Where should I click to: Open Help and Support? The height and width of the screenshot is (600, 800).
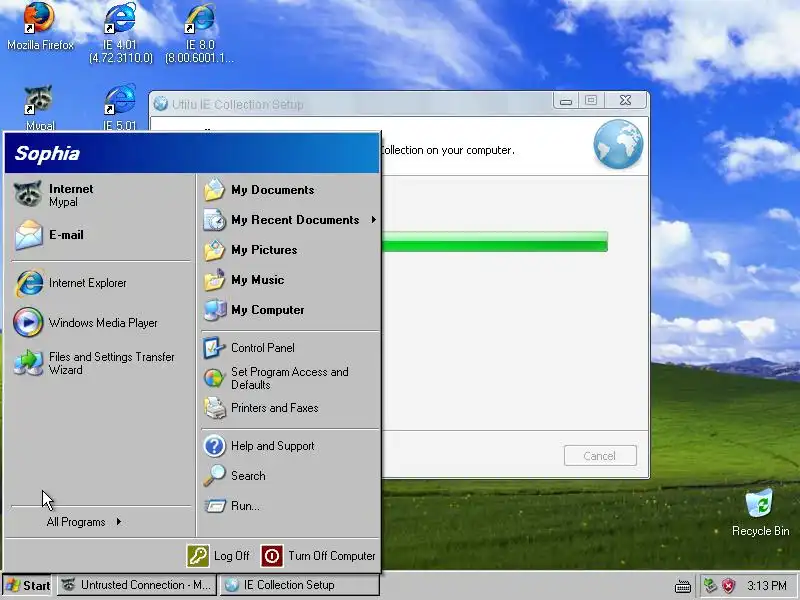(290, 446)
